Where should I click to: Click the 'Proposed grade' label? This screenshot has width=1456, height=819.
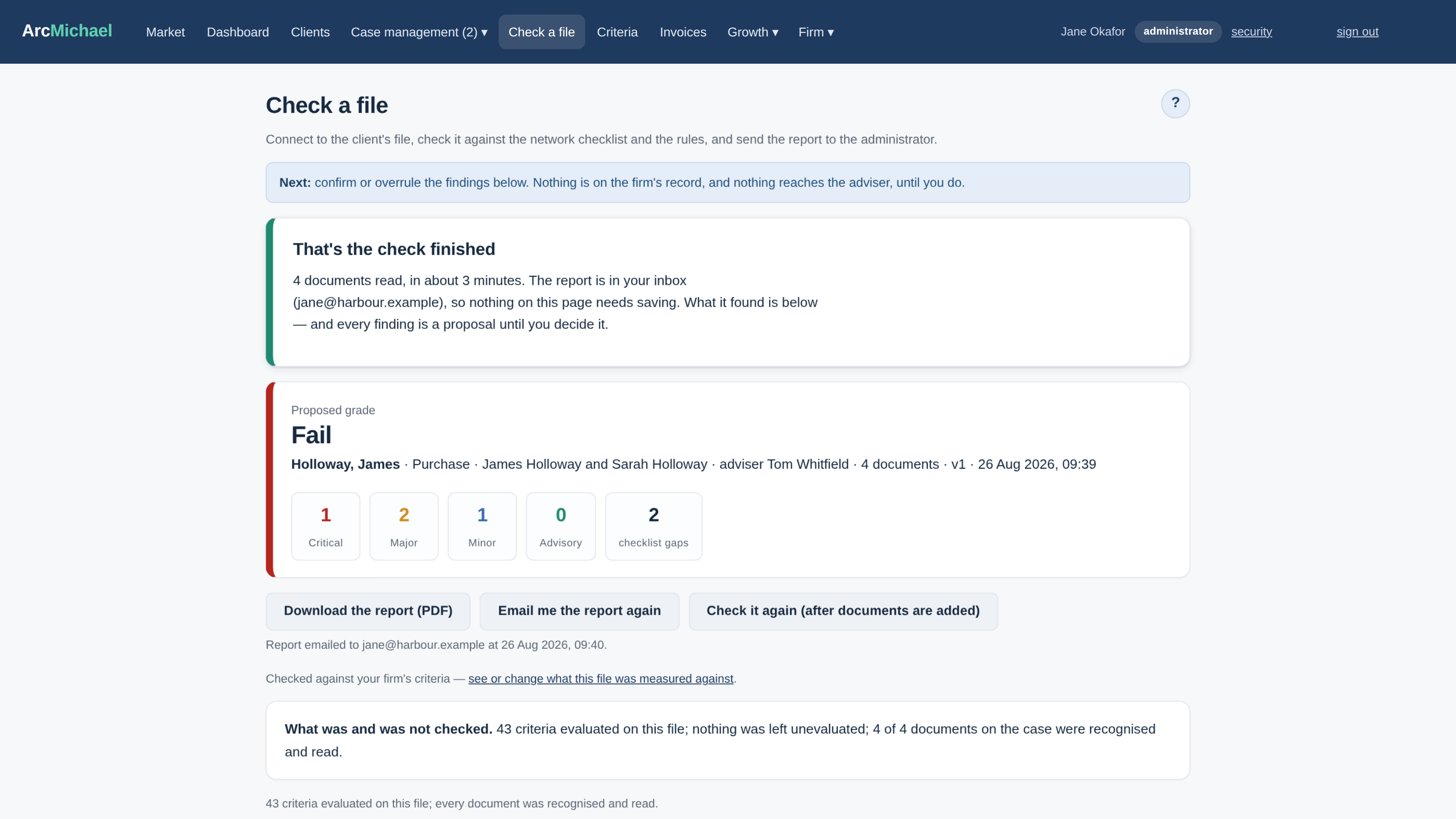(333, 410)
